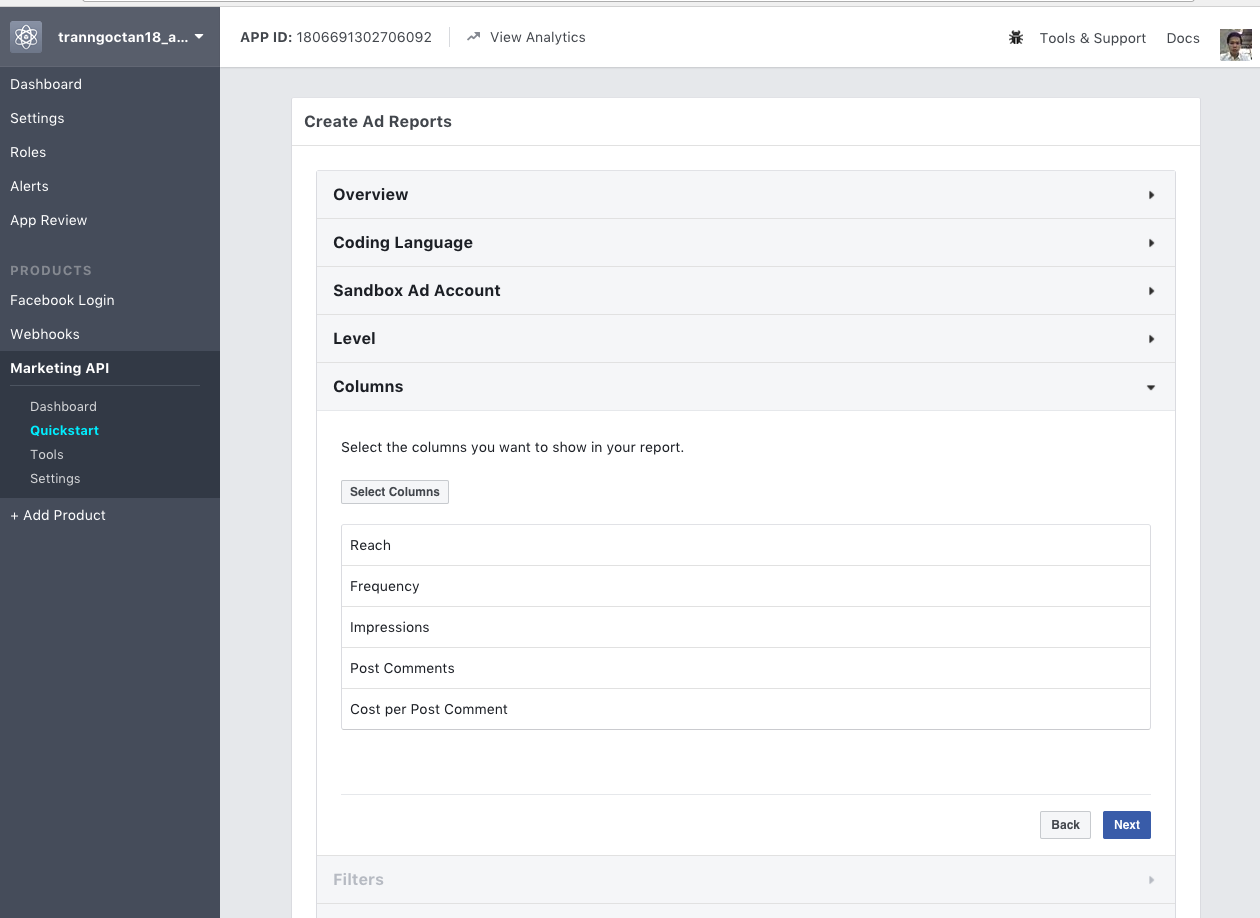Expand the Overview section arrow

click(x=1151, y=195)
